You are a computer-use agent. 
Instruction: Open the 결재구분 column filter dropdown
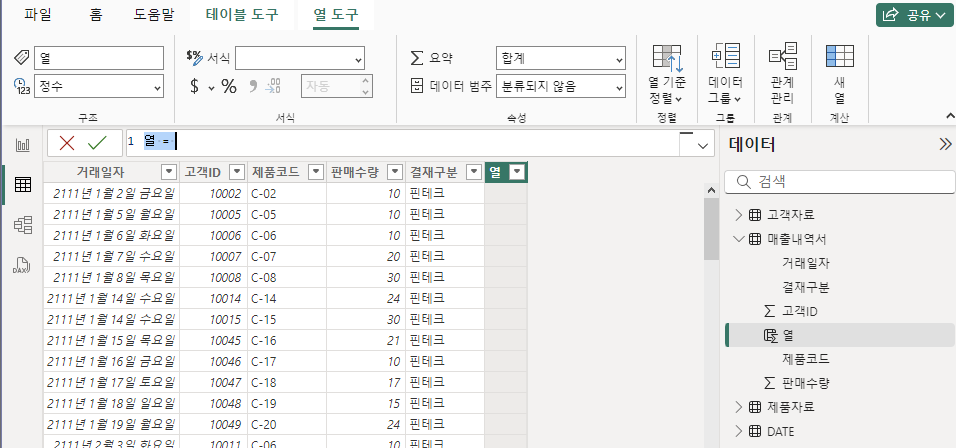pyautogui.click(x=474, y=172)
